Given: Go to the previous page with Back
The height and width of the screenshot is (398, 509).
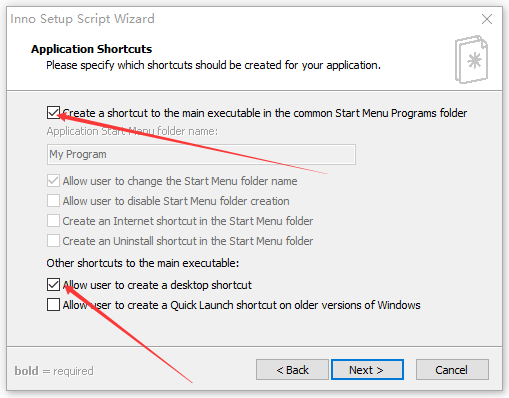Looking at the screenshot, I should coord(292,370).
